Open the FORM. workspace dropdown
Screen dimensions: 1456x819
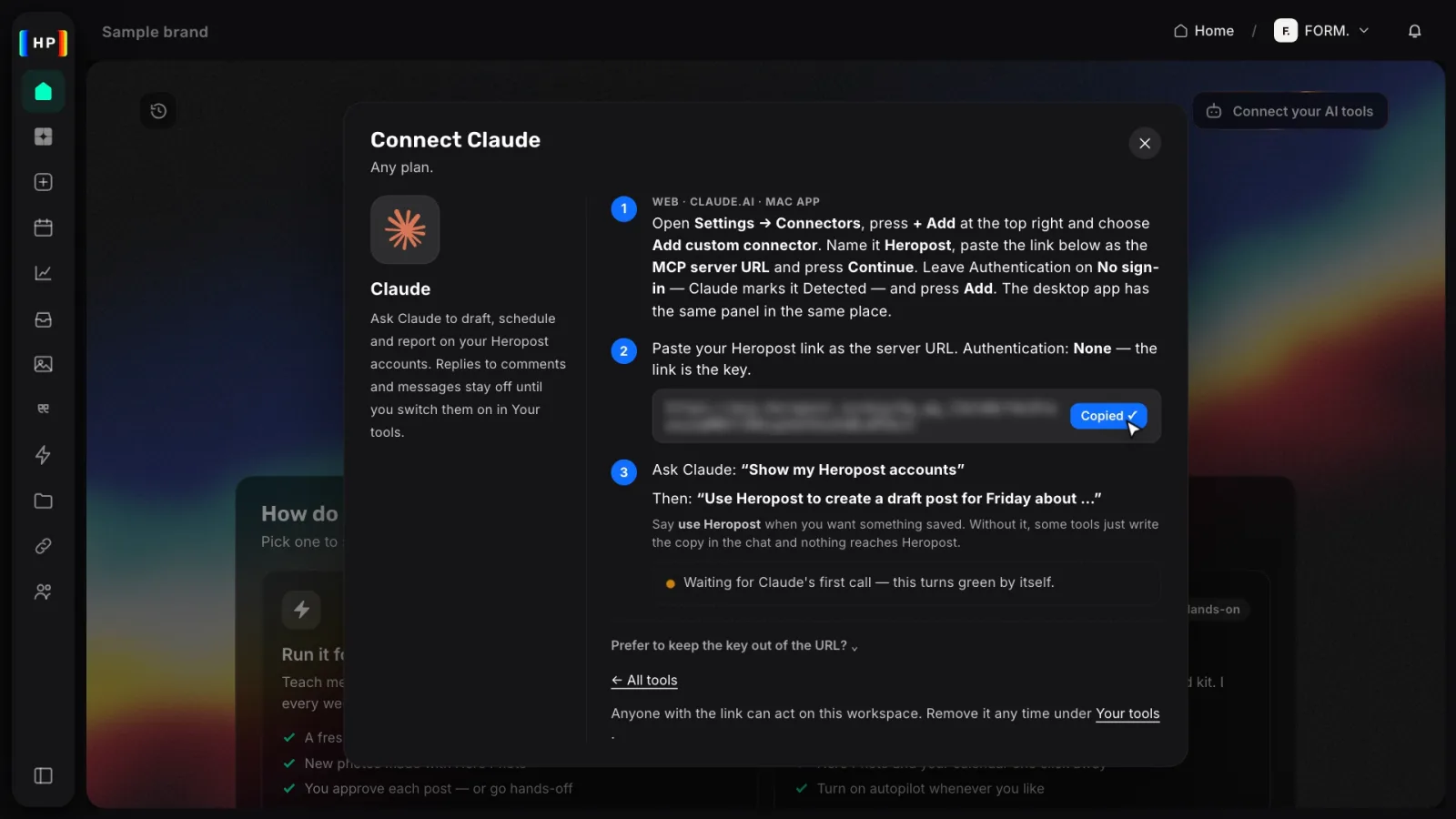pos(1321,31)
